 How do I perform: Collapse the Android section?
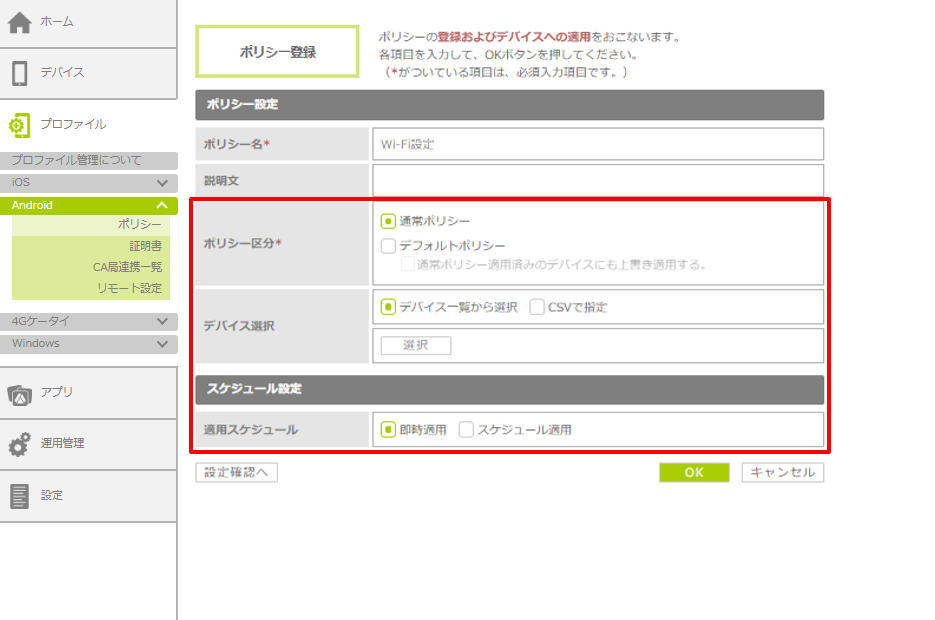(x=162, y=205)
